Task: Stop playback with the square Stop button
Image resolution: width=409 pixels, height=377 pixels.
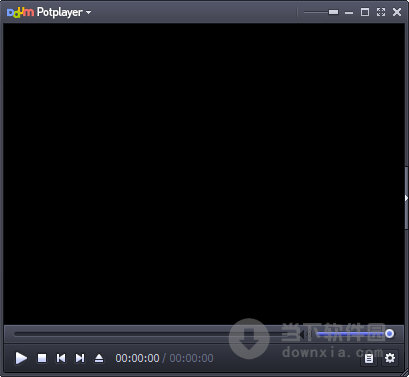Action: point(42,358)
